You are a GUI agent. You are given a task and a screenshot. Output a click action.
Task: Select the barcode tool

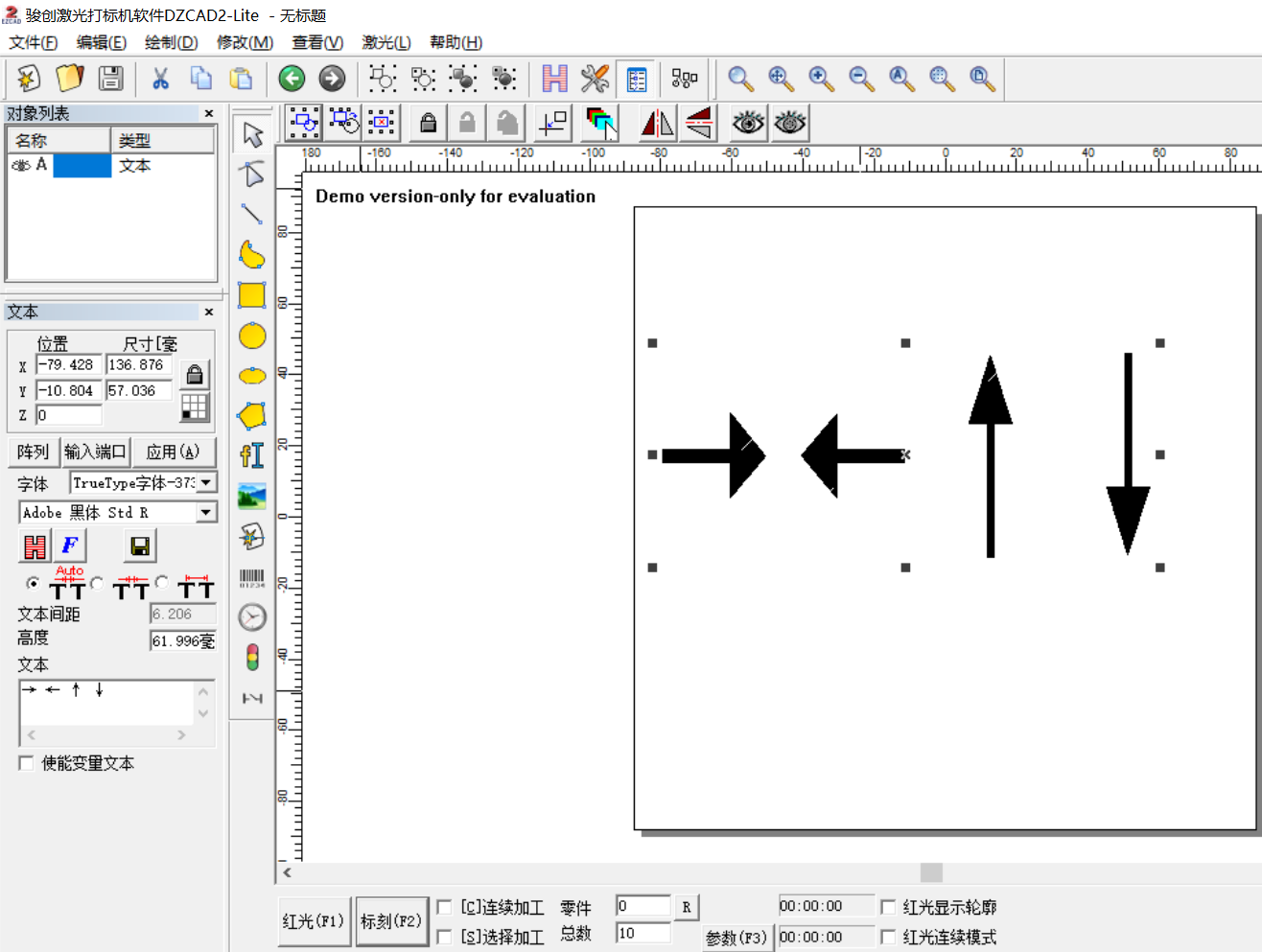252,577
